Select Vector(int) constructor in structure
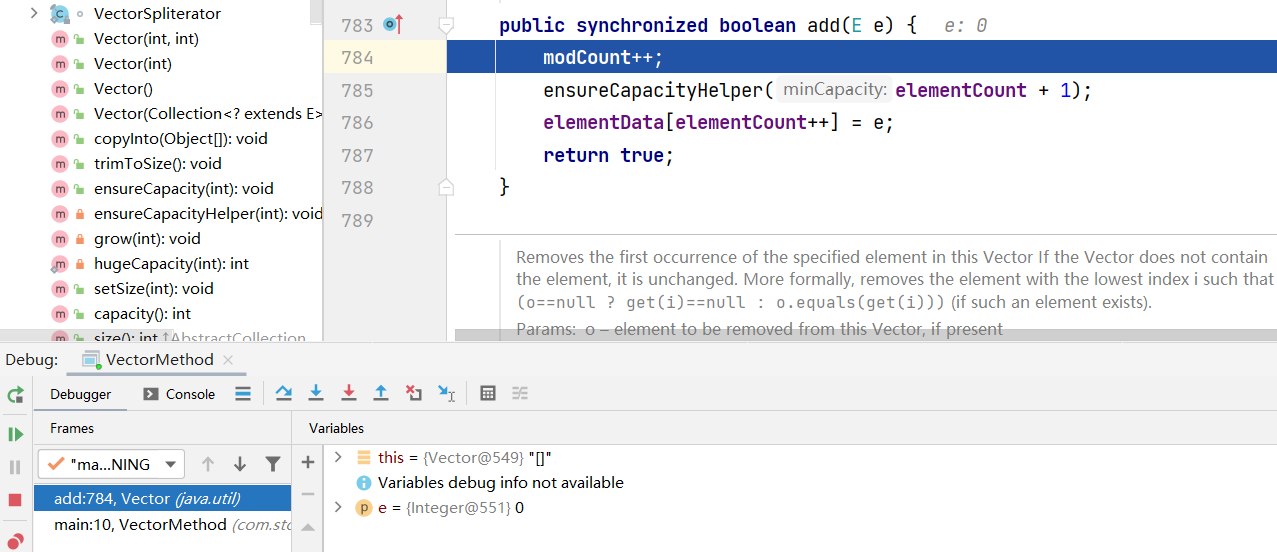The image size is (1277, 552). coord(133,64)
